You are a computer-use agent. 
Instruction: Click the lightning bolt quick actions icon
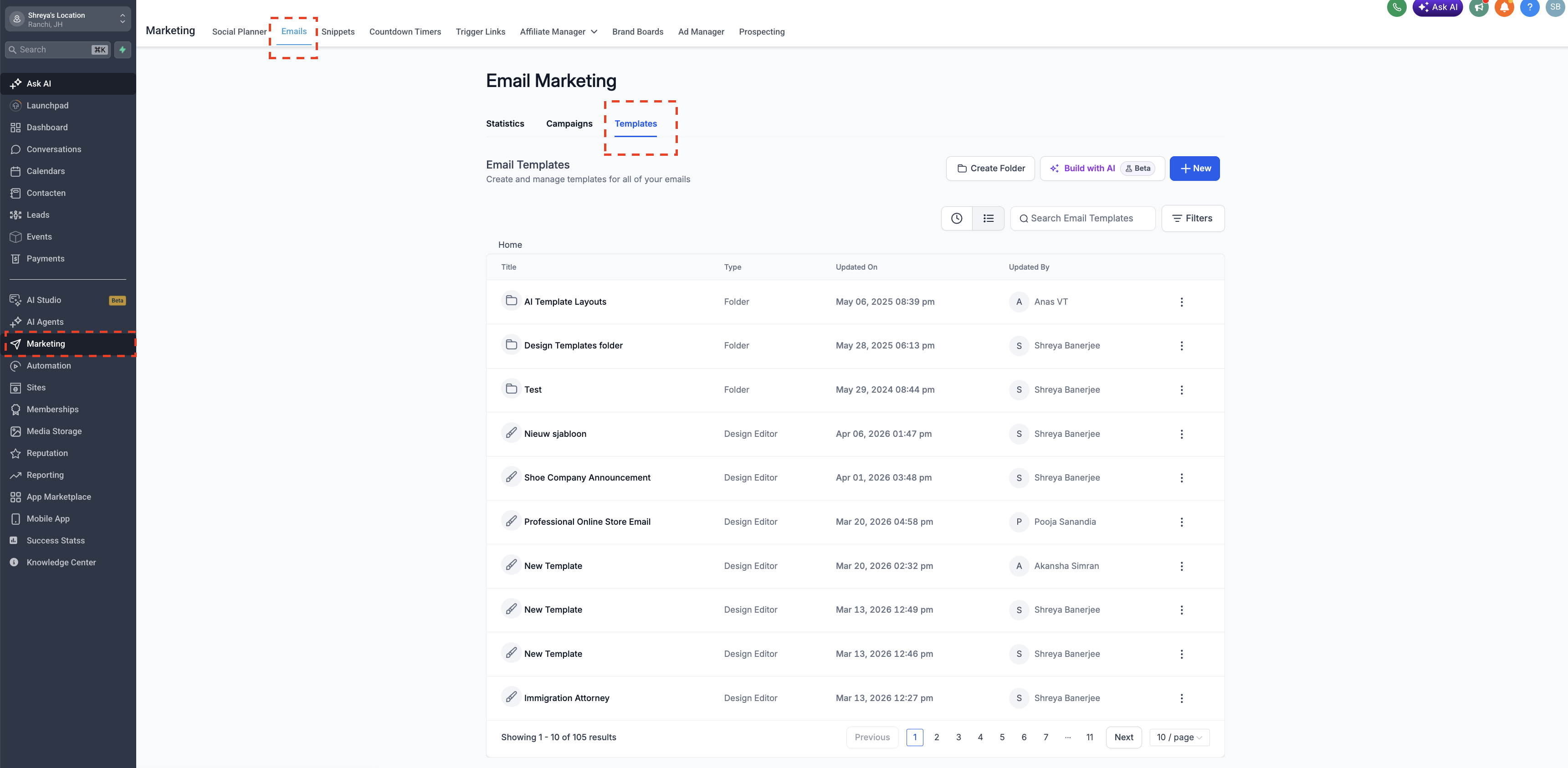coord(123,50)
